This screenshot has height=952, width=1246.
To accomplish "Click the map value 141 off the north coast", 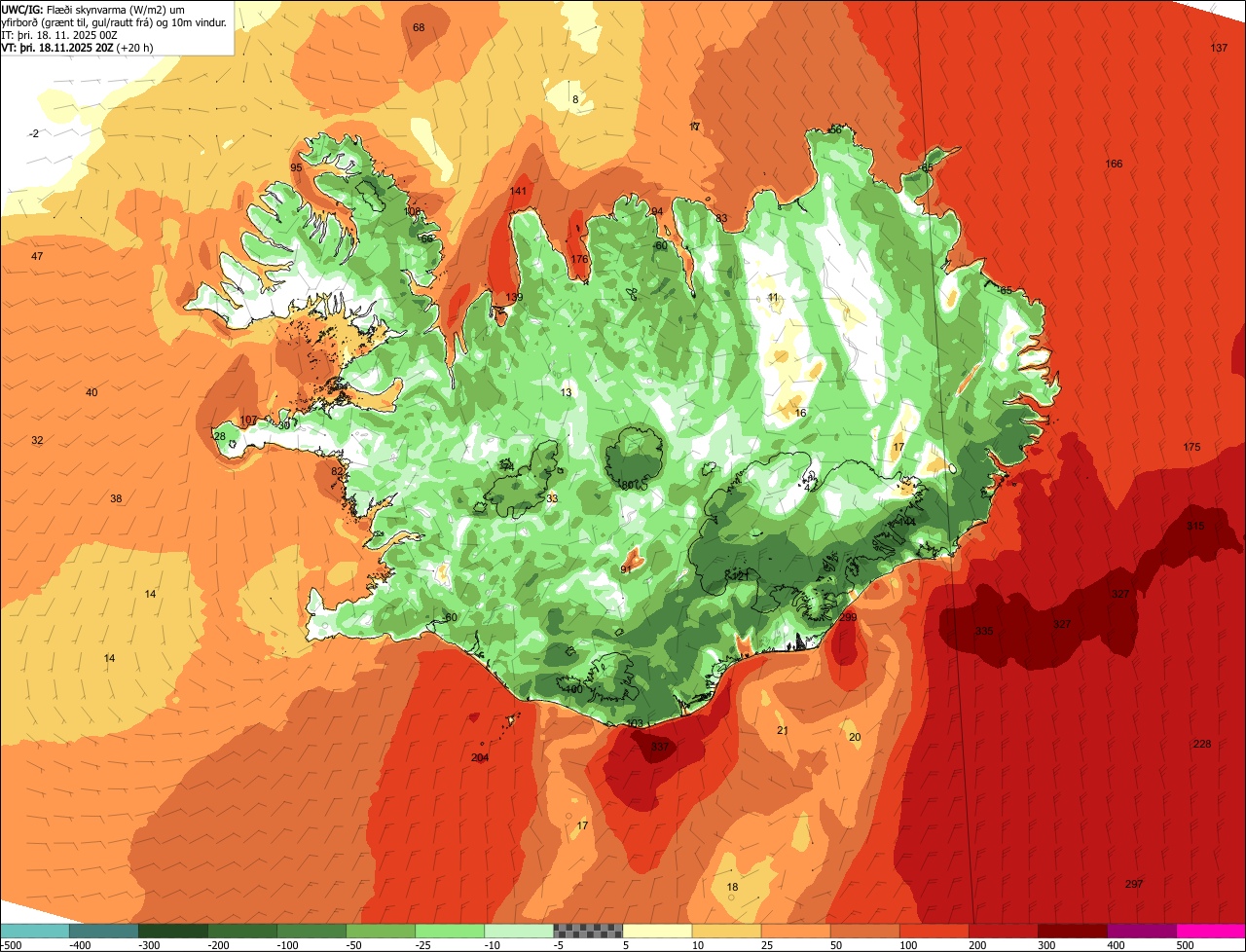I will (x=518, y=191).
